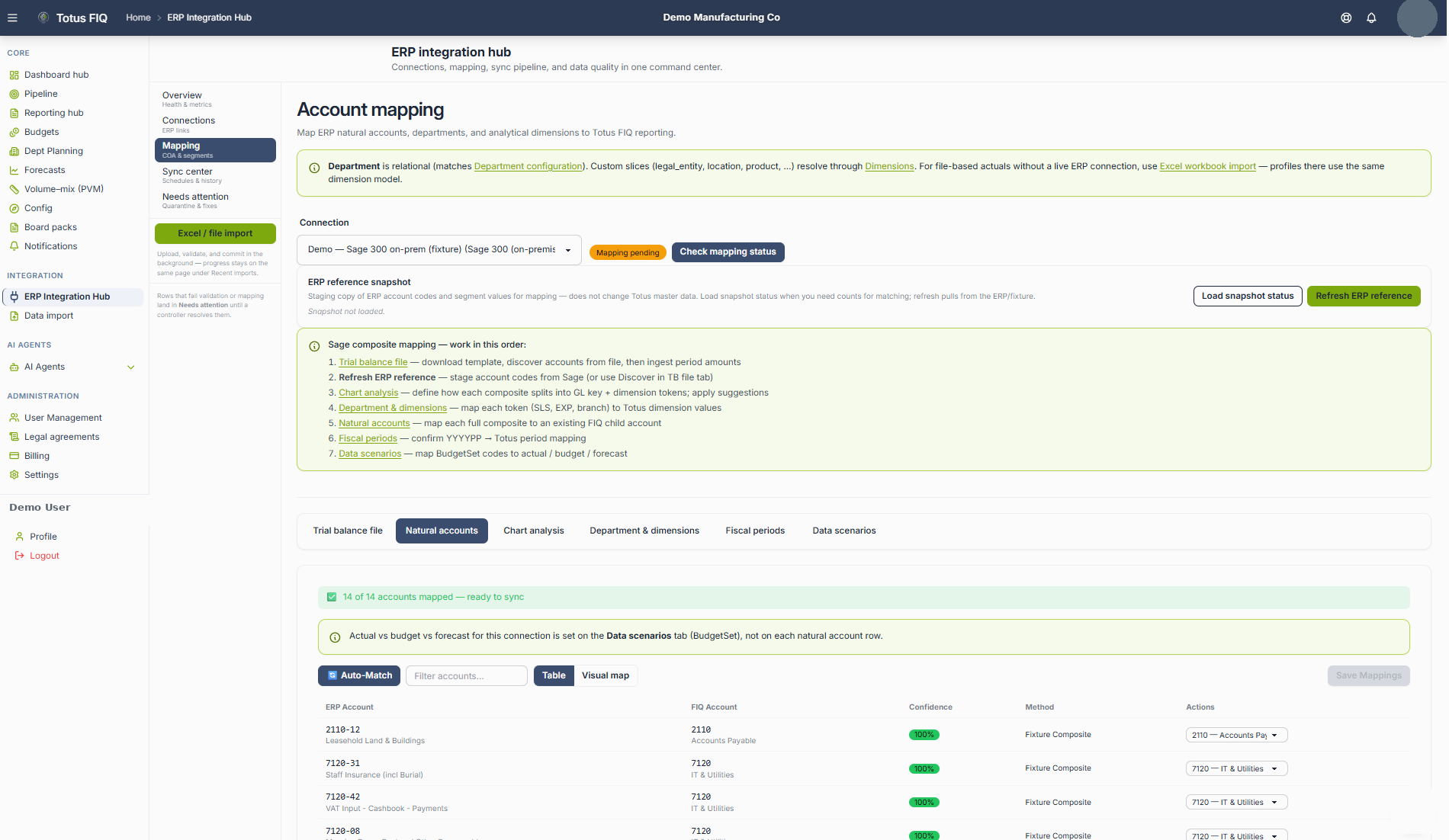
Task: Click the 100% confidence badge for 2110-12
Action: (x=924, y=735)
